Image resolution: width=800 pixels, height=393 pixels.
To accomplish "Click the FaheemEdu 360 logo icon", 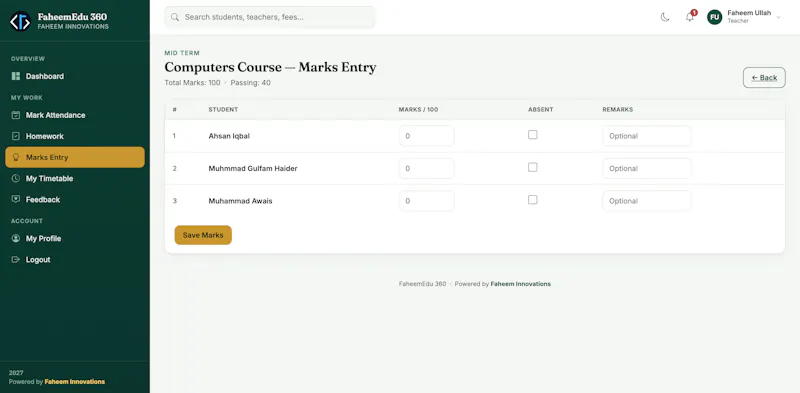I will point(20,21).
